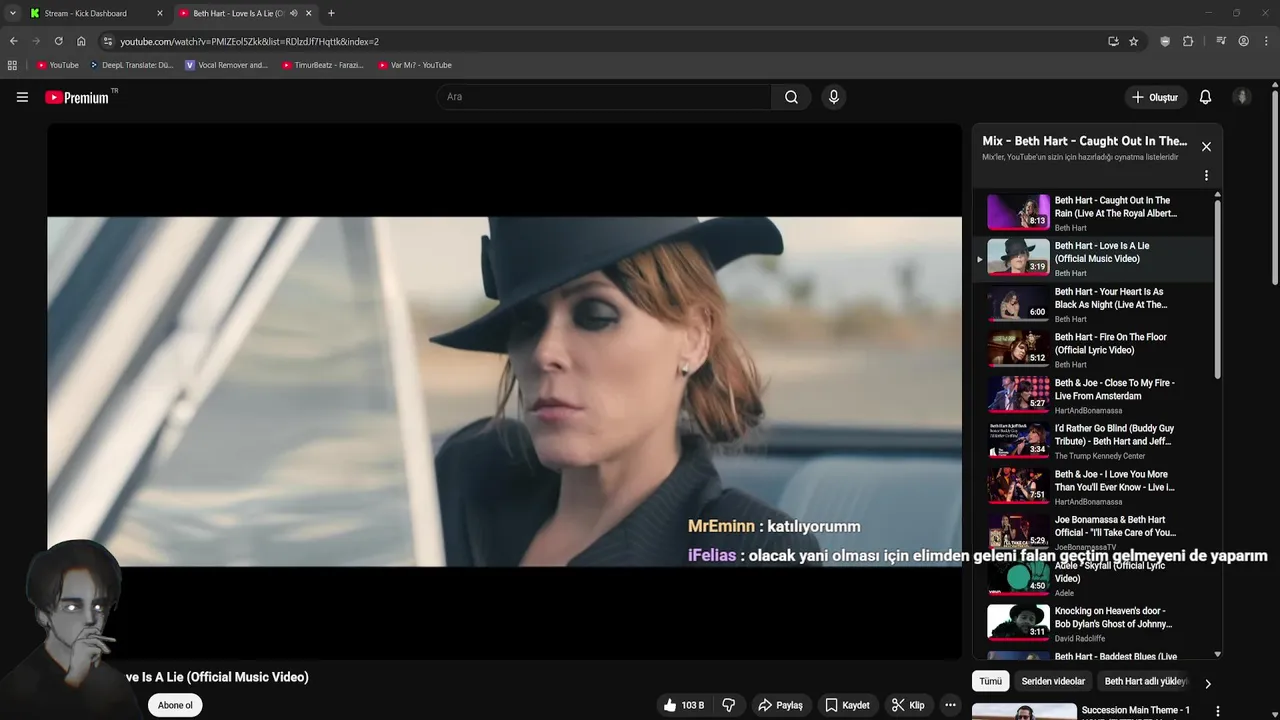The height and width of the screenshot is (720, 1280).
Task: Open the browser extensions puzzle icon
Action: click(1188, 41)
